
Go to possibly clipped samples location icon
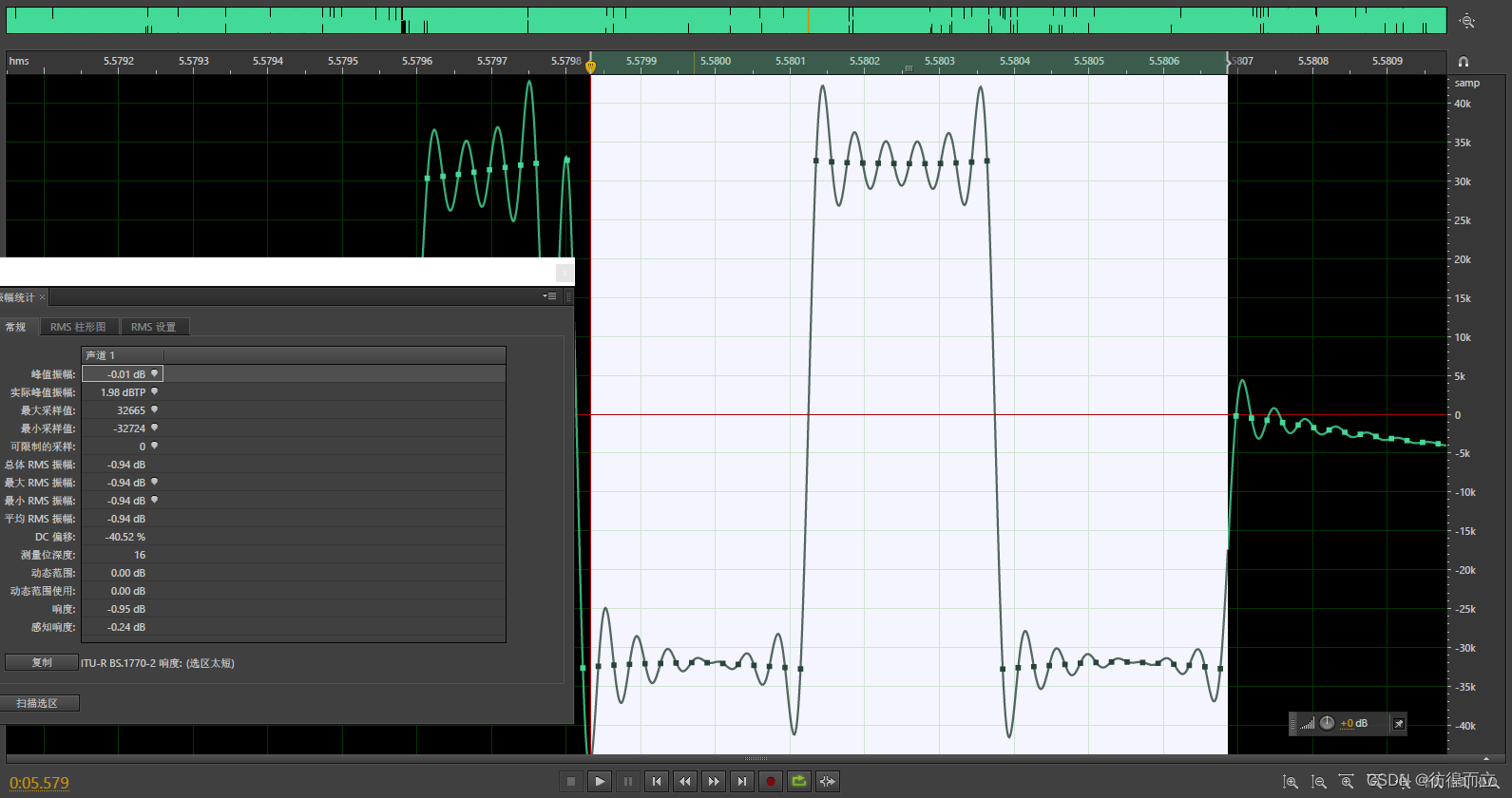point(154,446)
